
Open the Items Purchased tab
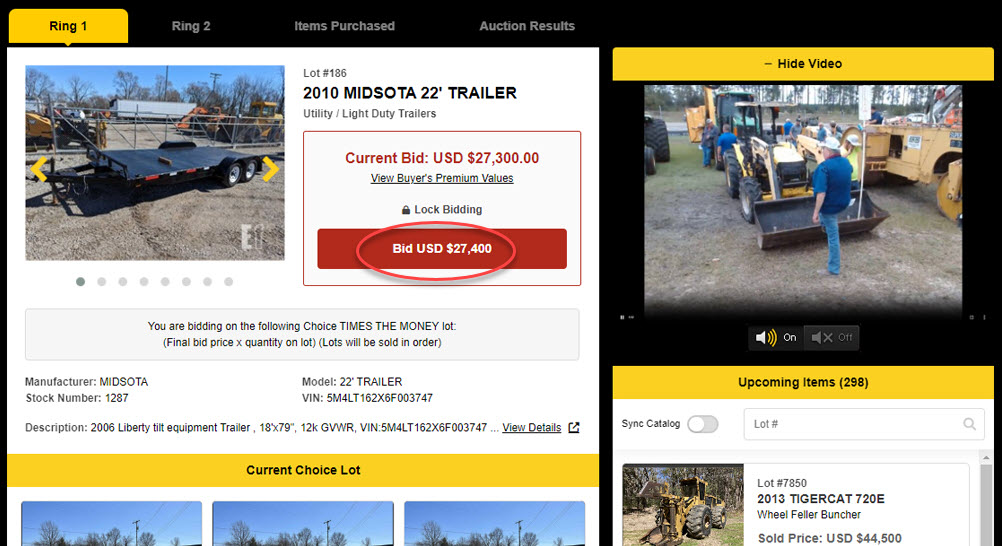pyautogui.click(x=344, y=26)
